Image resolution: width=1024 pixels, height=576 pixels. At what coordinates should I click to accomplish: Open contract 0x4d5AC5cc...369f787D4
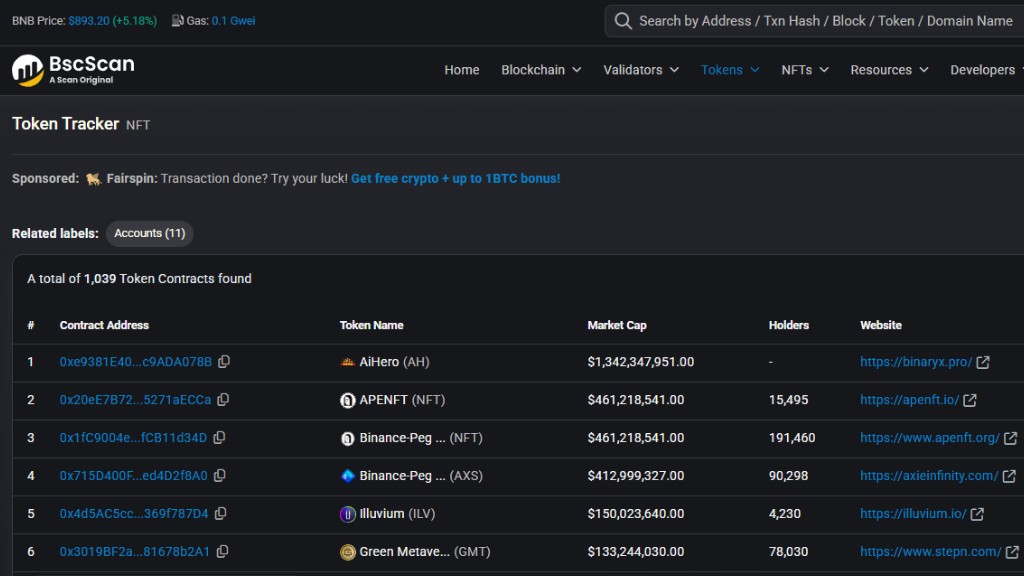(x=134, y=513)
